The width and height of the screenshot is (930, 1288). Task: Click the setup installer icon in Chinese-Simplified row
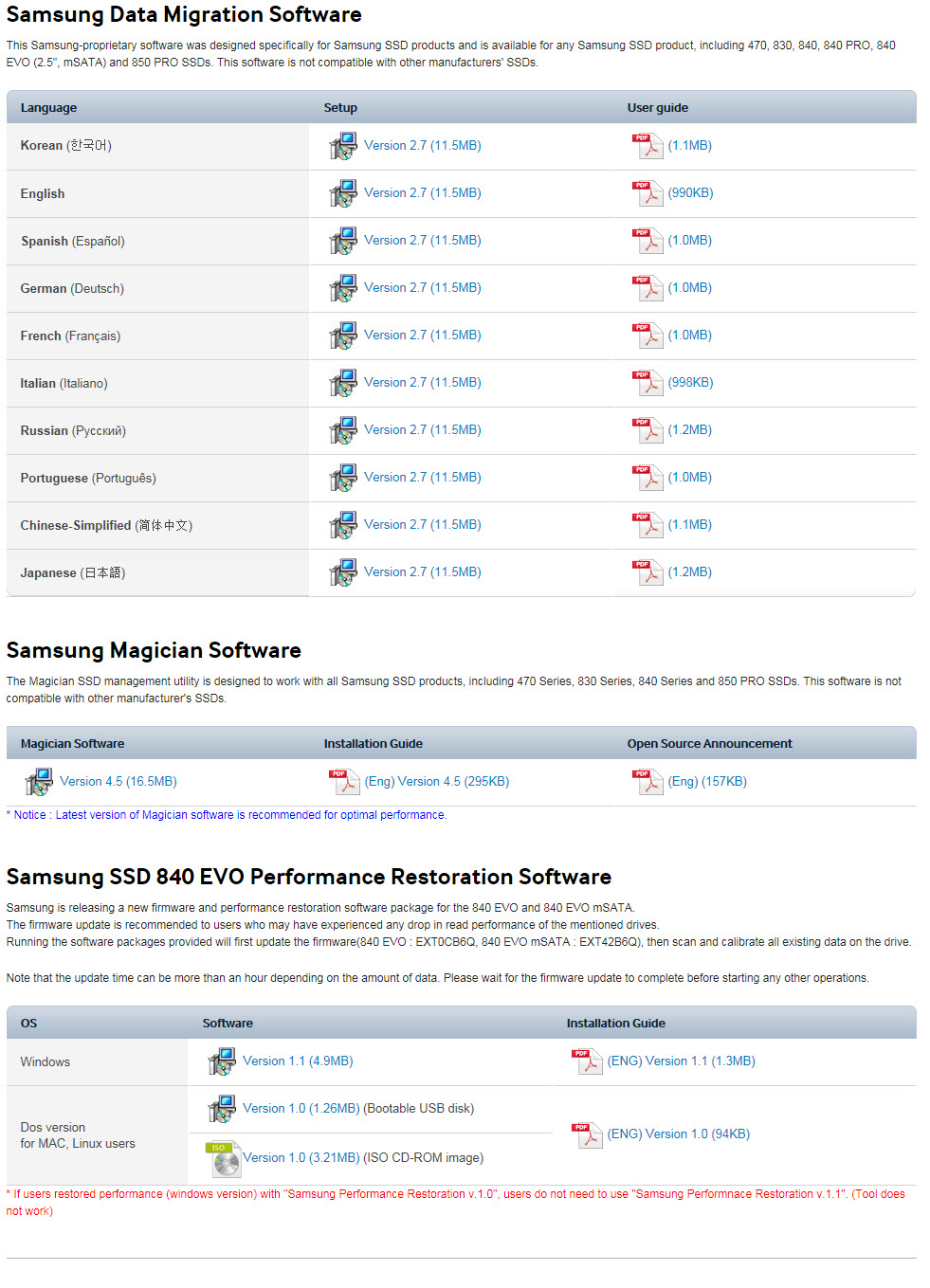(343, 525)
